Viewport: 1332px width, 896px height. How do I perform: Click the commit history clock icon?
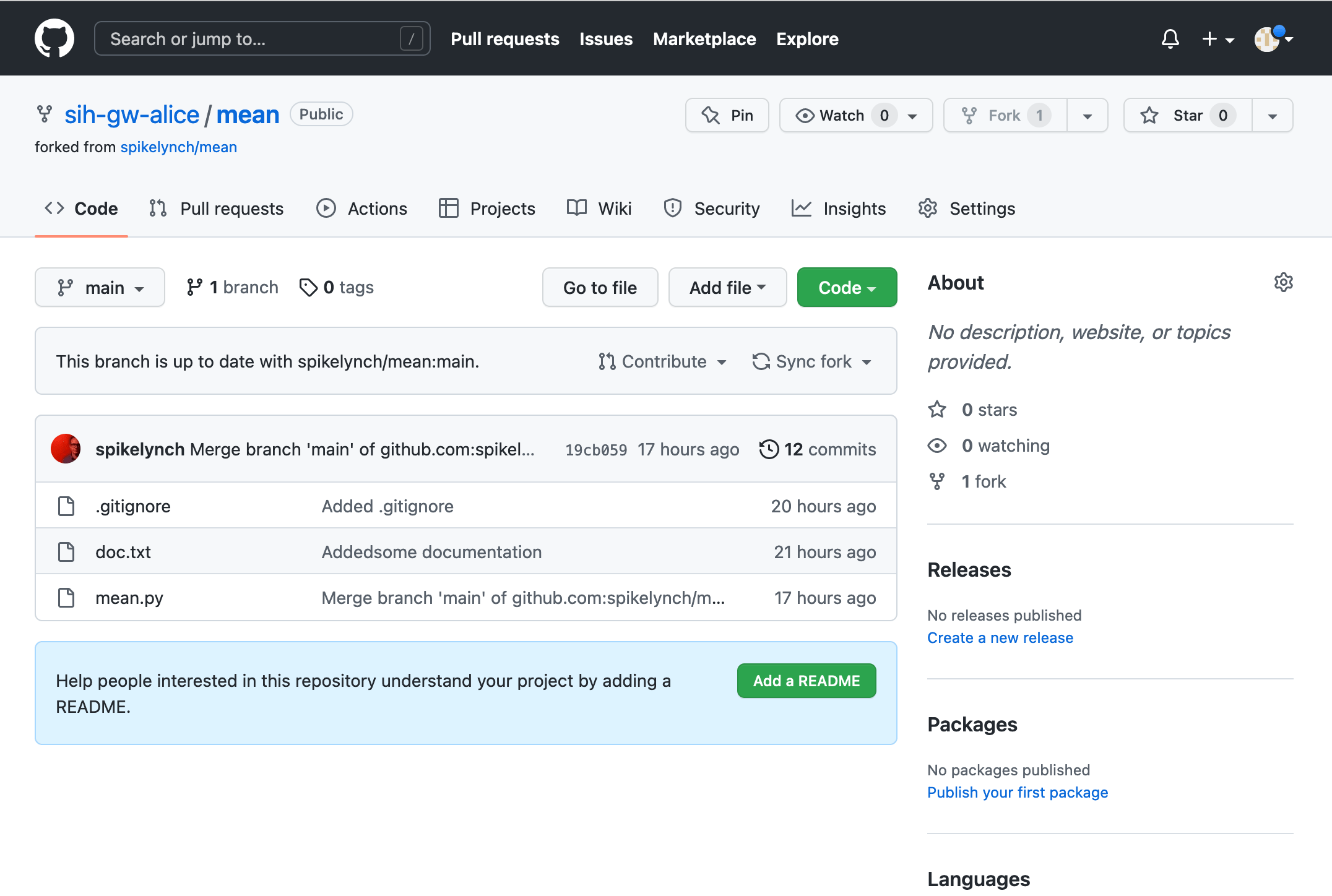769,449
